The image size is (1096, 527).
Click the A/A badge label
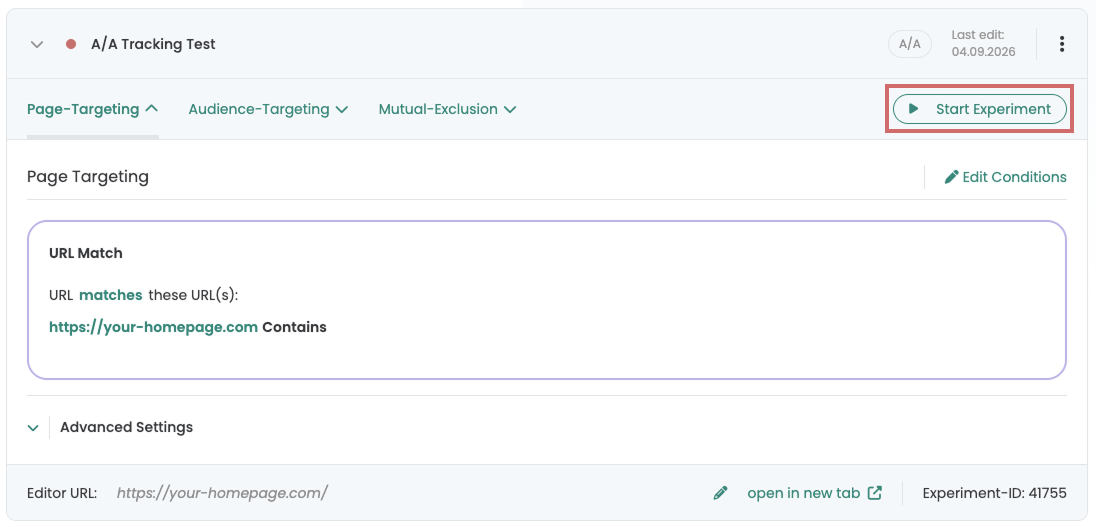coord(909,44)
